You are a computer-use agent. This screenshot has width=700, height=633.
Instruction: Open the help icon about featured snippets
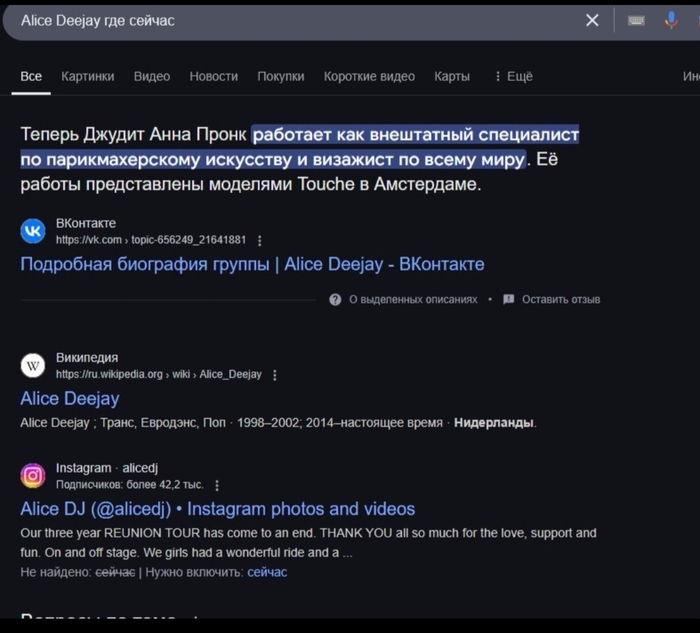[335, 299]
